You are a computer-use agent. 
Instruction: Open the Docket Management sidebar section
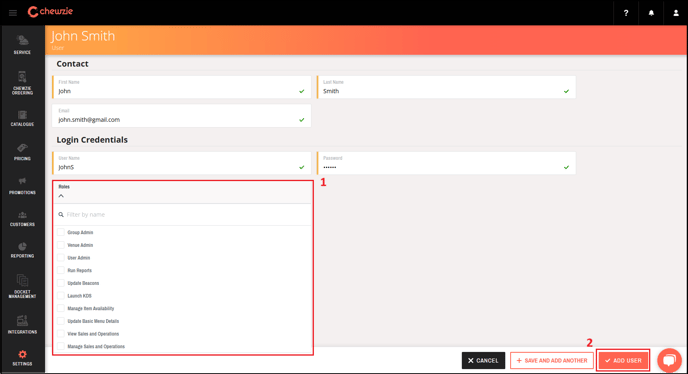22,286
